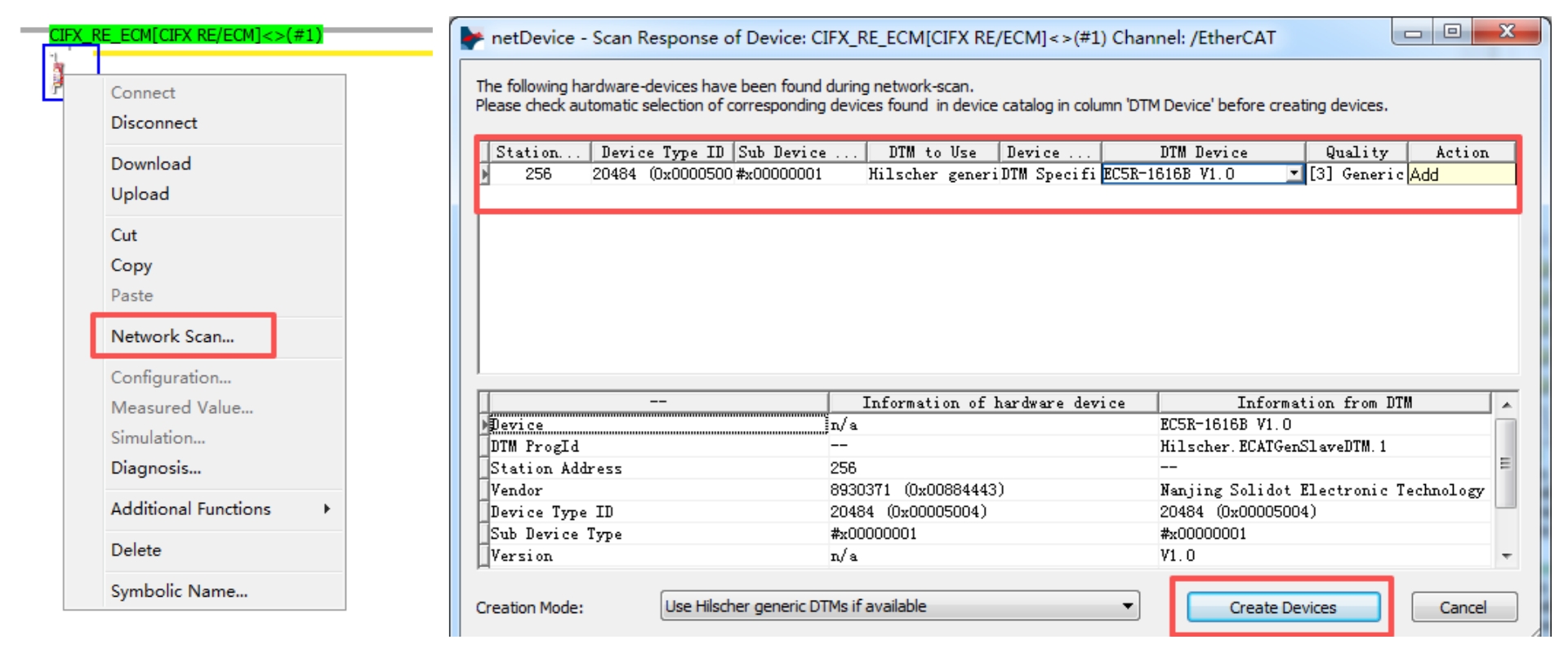Click Cut in the context menu

[x=123, y=235]
